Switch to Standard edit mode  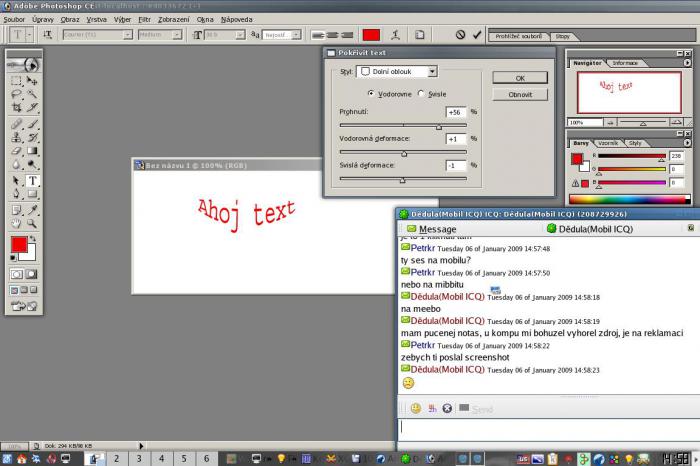point(17,274)
